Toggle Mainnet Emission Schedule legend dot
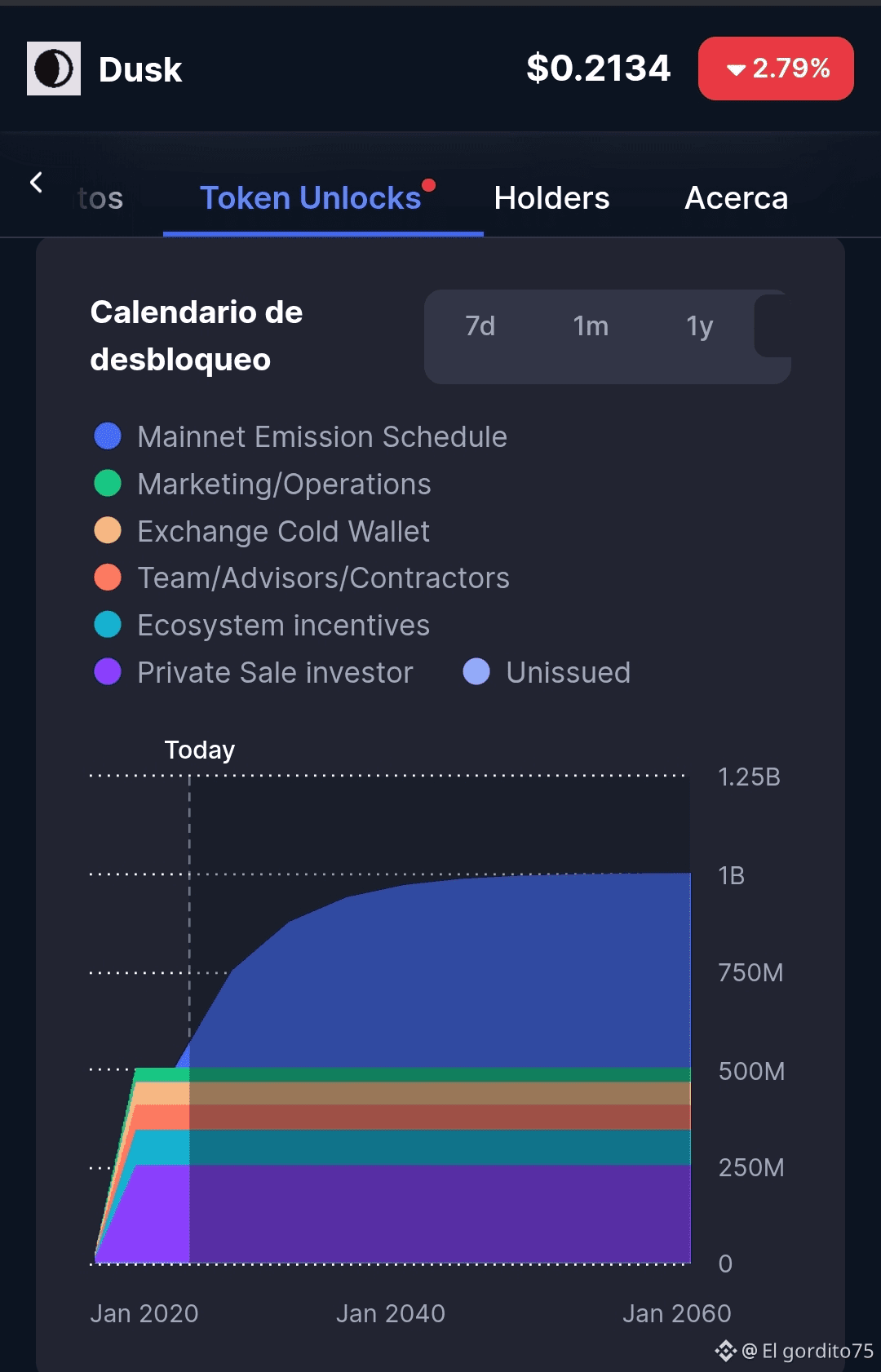Viewport: 881px width, 1372px height. [108, 436]
